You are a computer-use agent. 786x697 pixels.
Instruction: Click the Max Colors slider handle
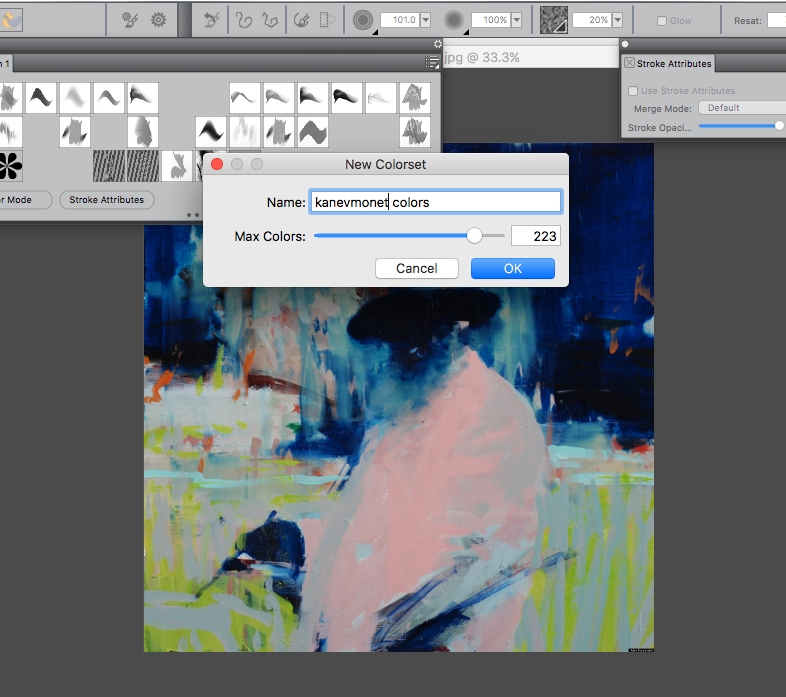tap(475, 236)
